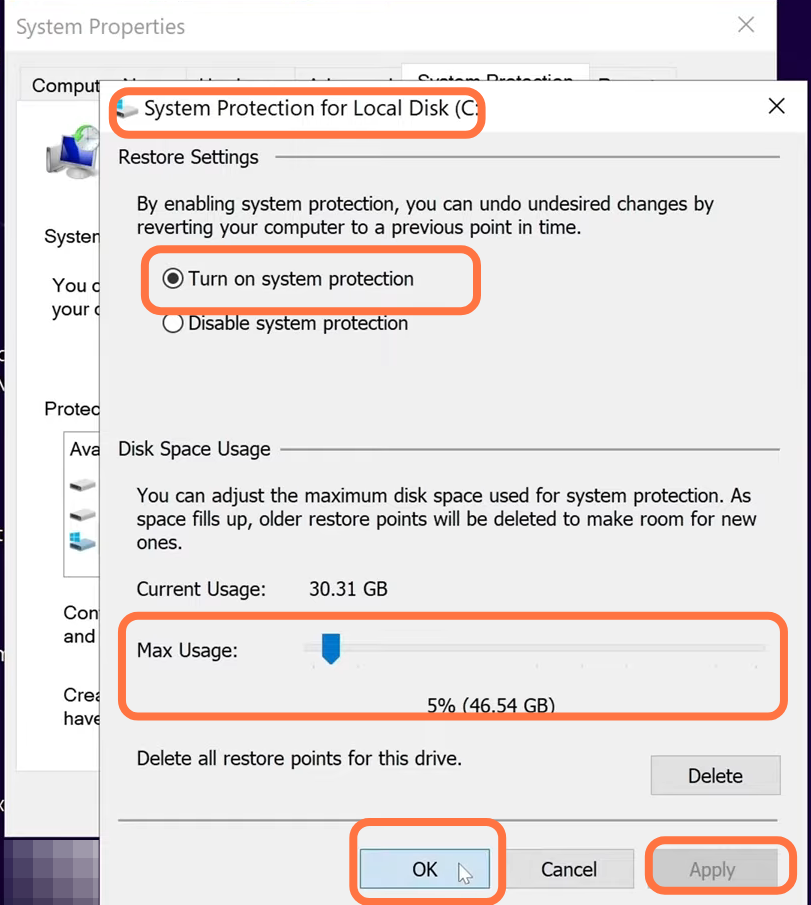Click the Cancel button

click(x=569, y=869)
